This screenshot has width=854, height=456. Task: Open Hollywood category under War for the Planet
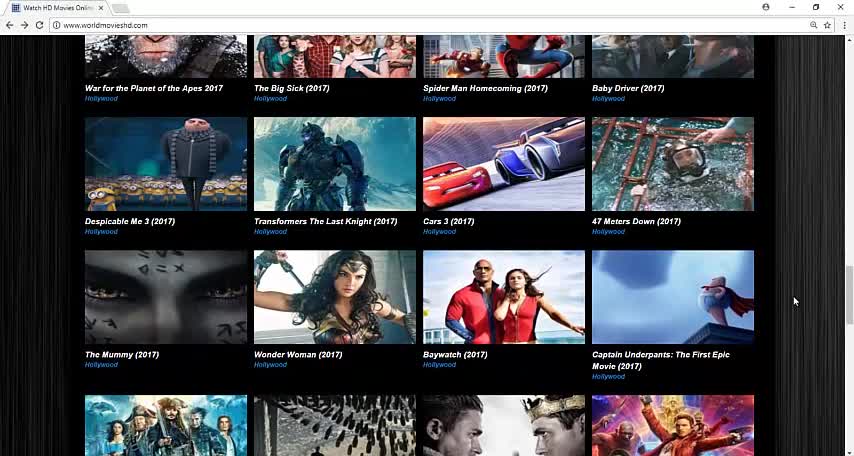coord(101,99)
